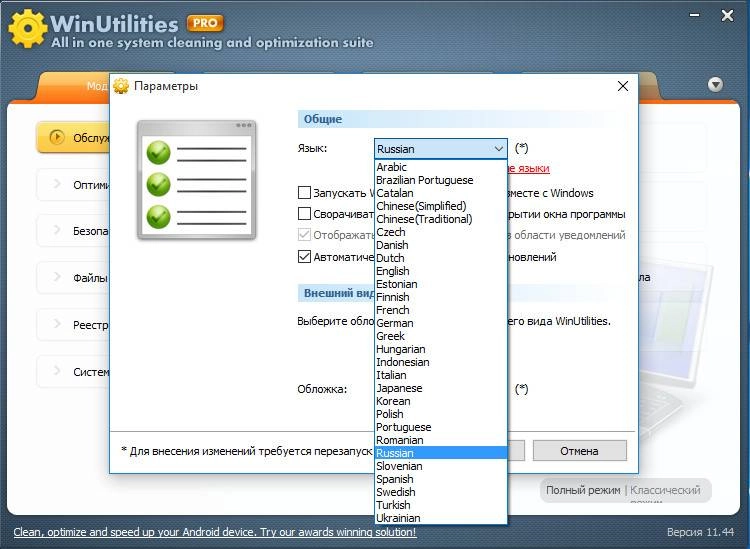Pick Polish from the dropdown list
Screen dimensions: 750x549
(x=441, y=414)
